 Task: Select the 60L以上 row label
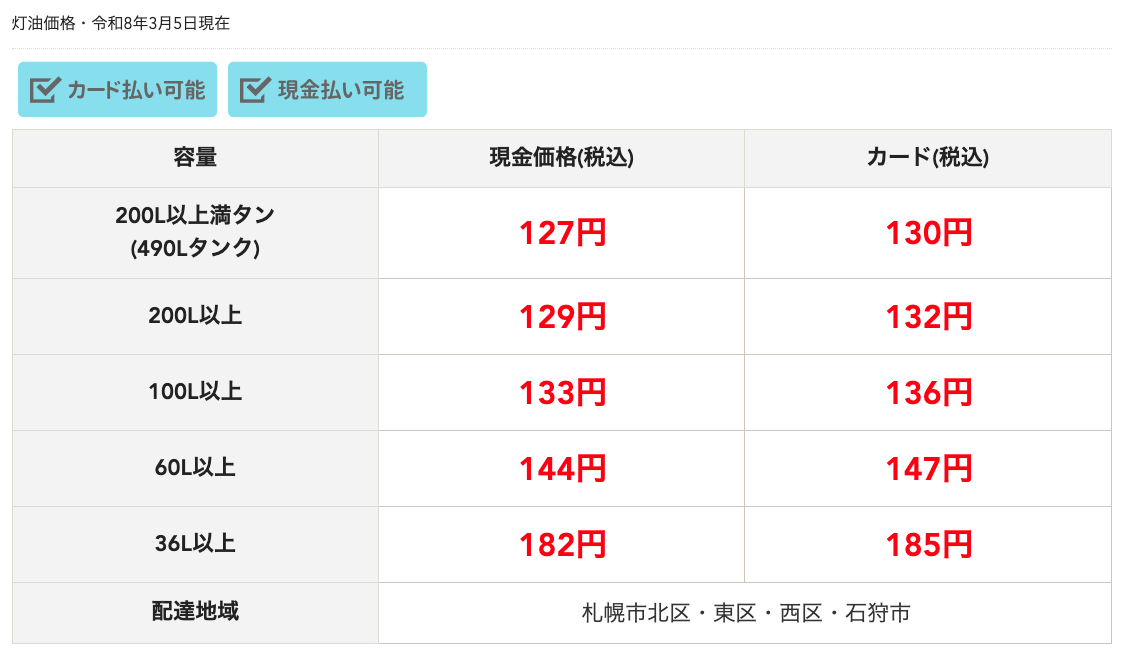pyautogui.click(x=195, y=467)
